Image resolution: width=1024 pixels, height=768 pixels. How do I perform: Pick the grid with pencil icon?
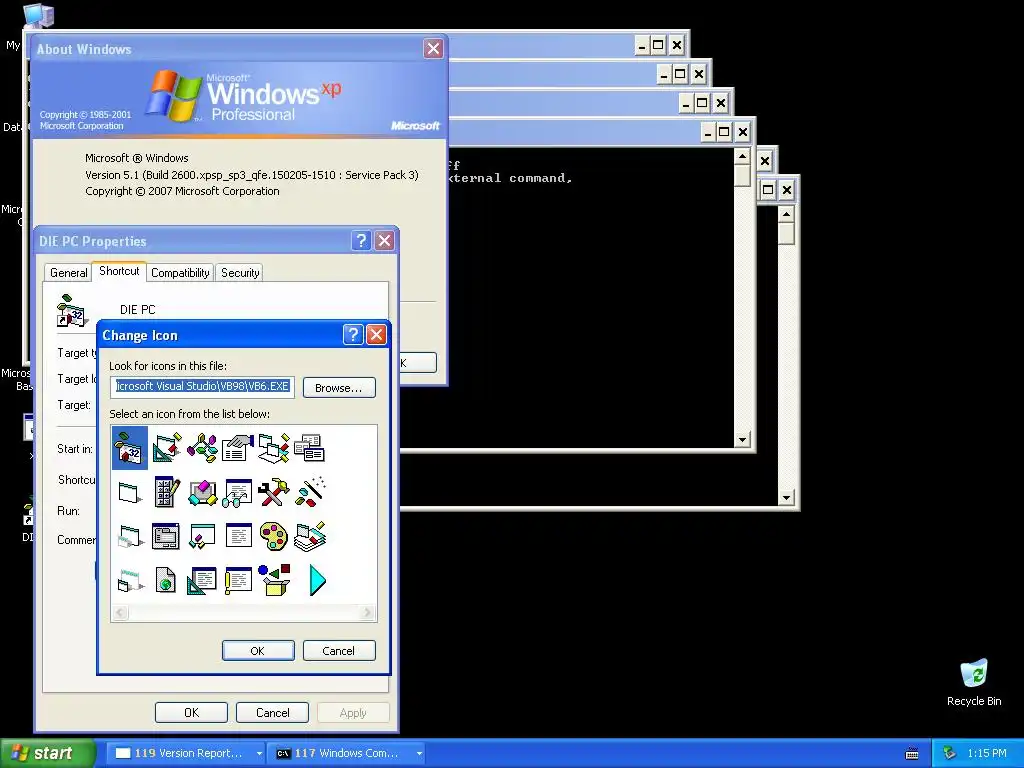[x=167, y=492]
